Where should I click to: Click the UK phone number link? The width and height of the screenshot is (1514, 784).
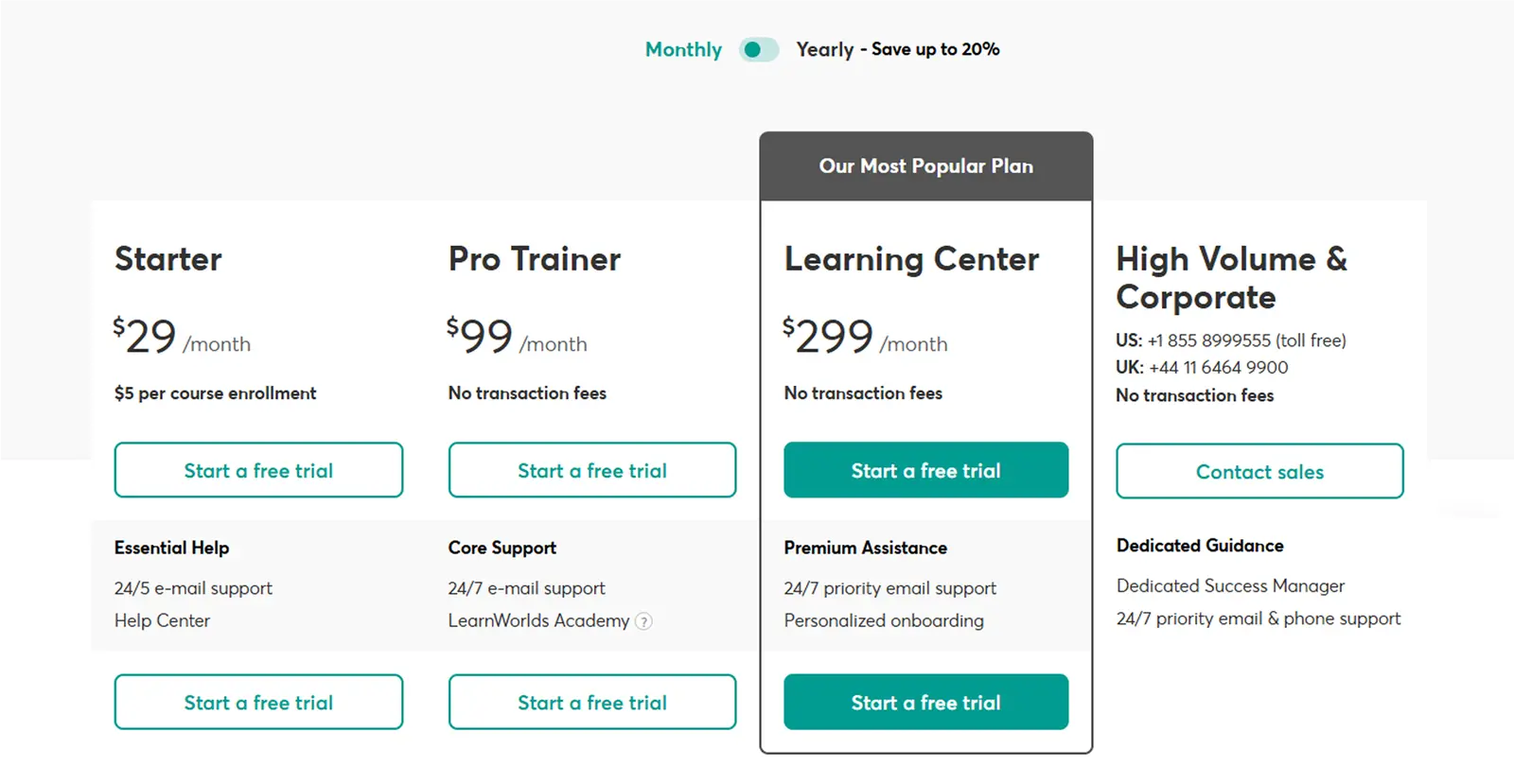tap(1218, 368)
